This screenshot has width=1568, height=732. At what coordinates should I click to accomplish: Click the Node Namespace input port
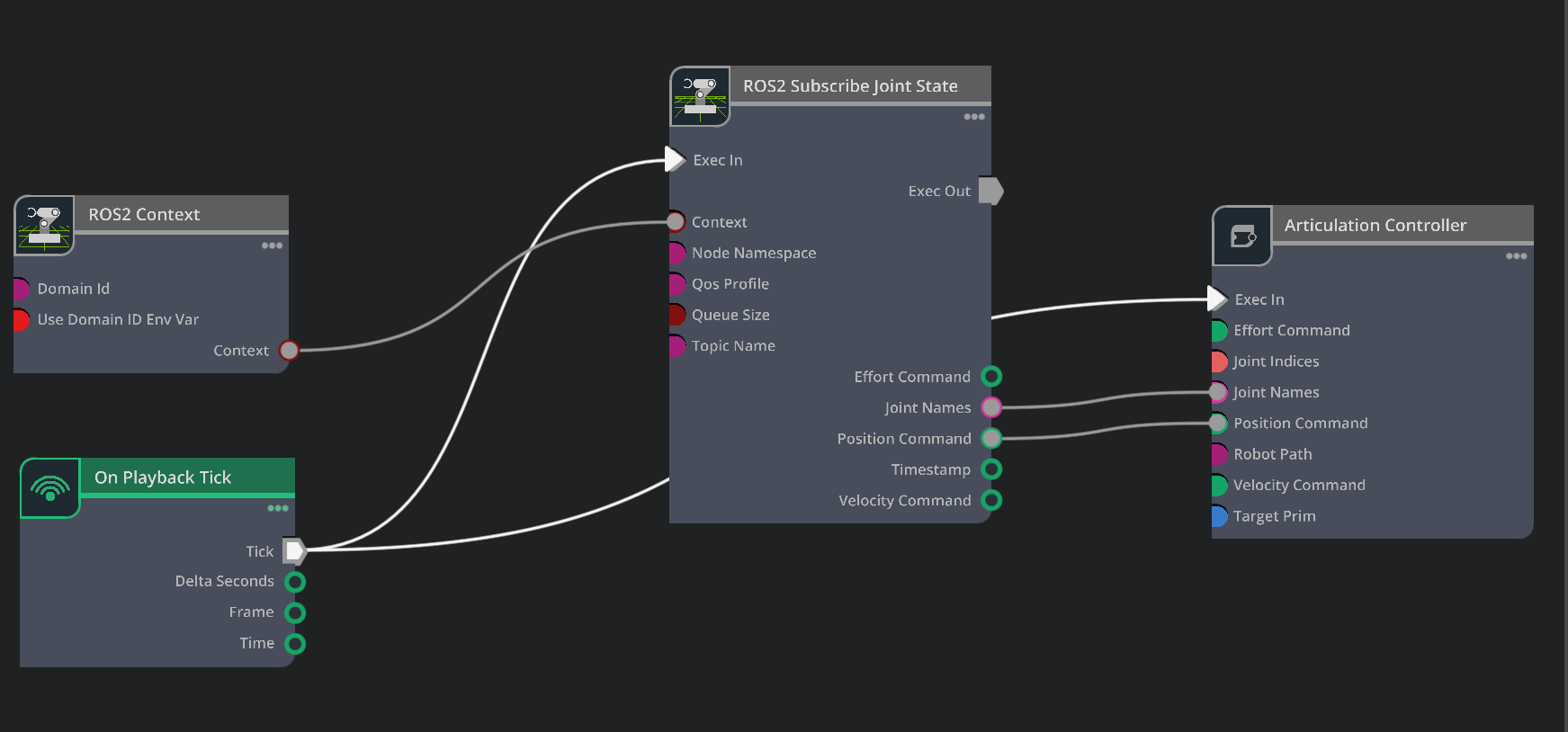(x=676, y=253)
